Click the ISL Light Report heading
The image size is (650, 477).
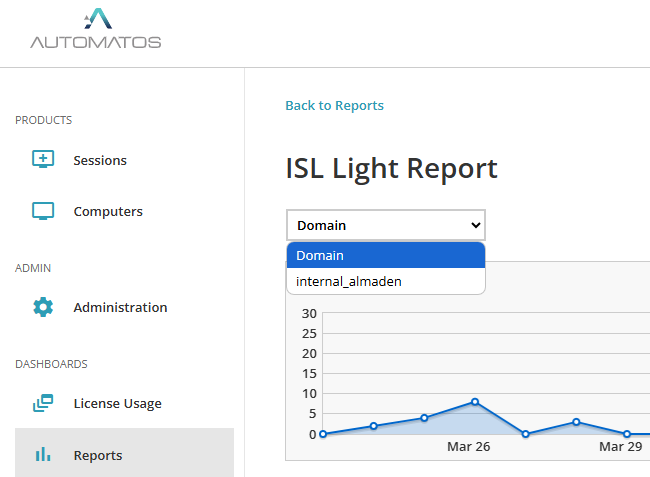coord(392,168)
